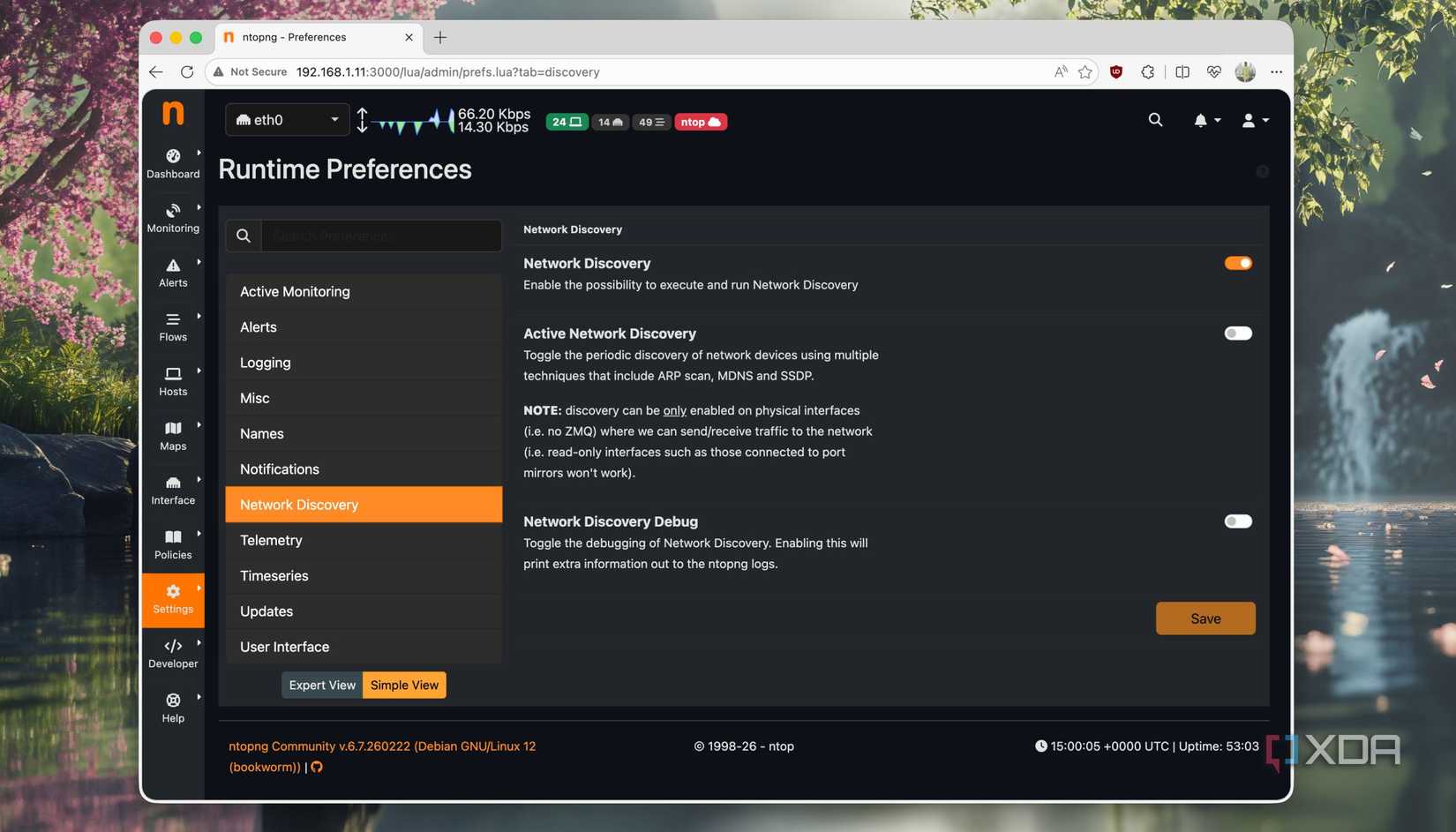Open the Alerts triangle icon in sidebar

pyautogui.click(x=173, y=265)
